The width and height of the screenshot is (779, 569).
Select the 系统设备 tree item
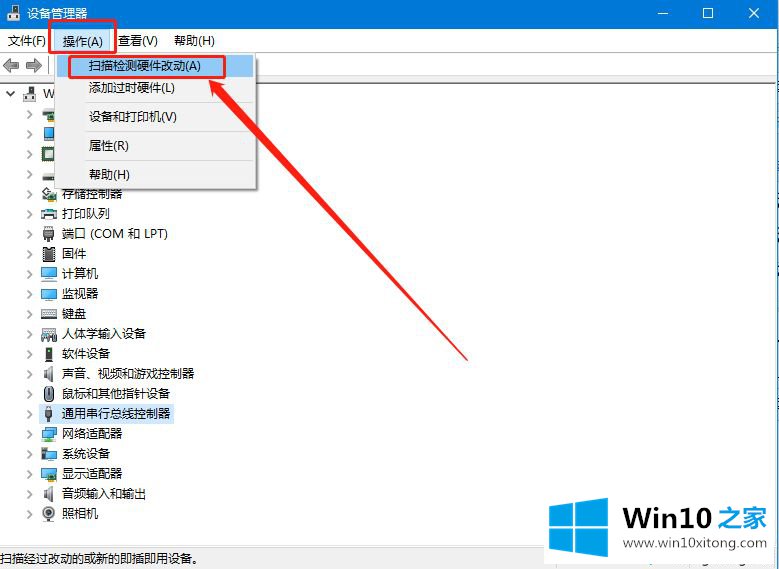coord(86,454)
